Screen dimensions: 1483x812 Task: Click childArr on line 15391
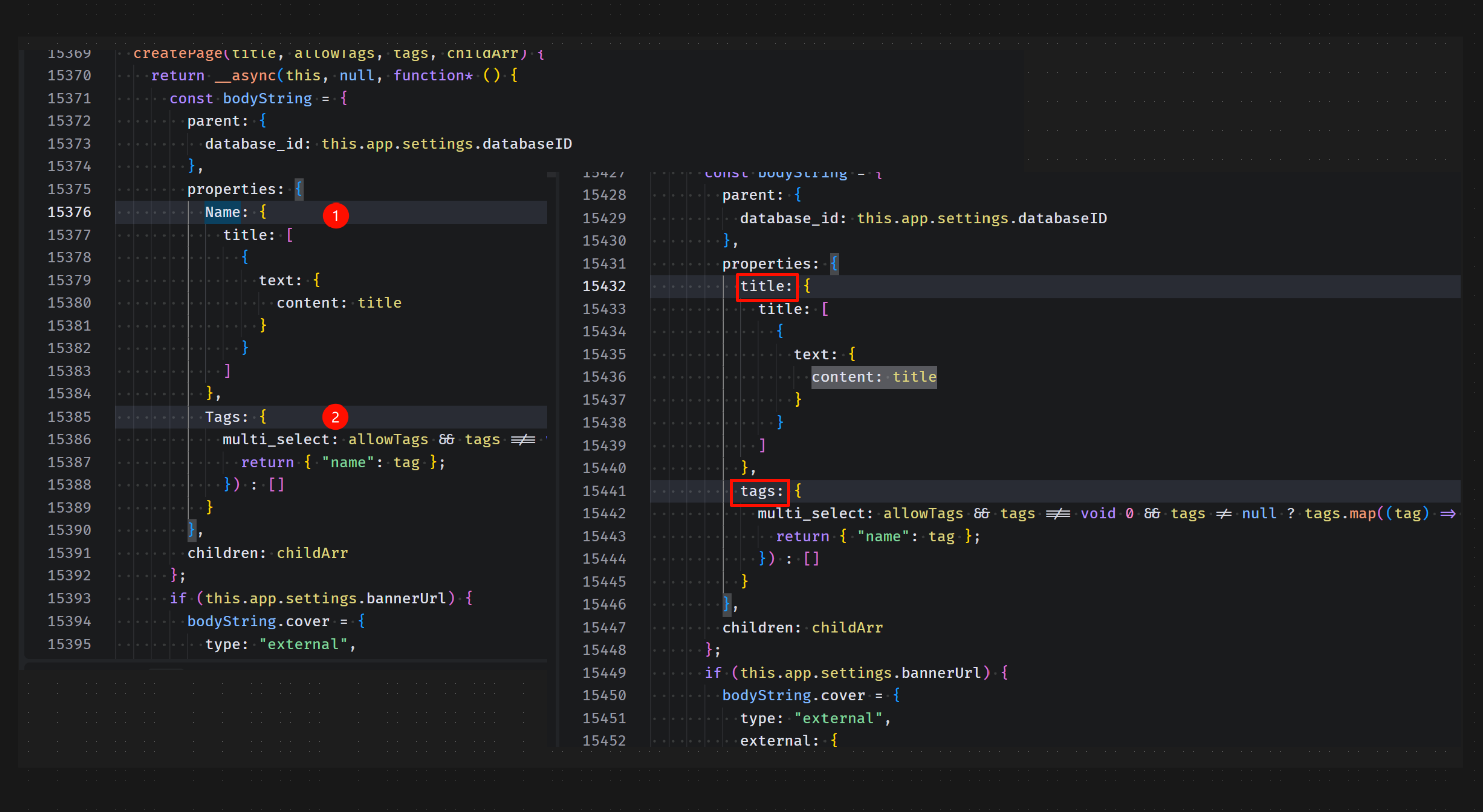click(x=312, y=553)
